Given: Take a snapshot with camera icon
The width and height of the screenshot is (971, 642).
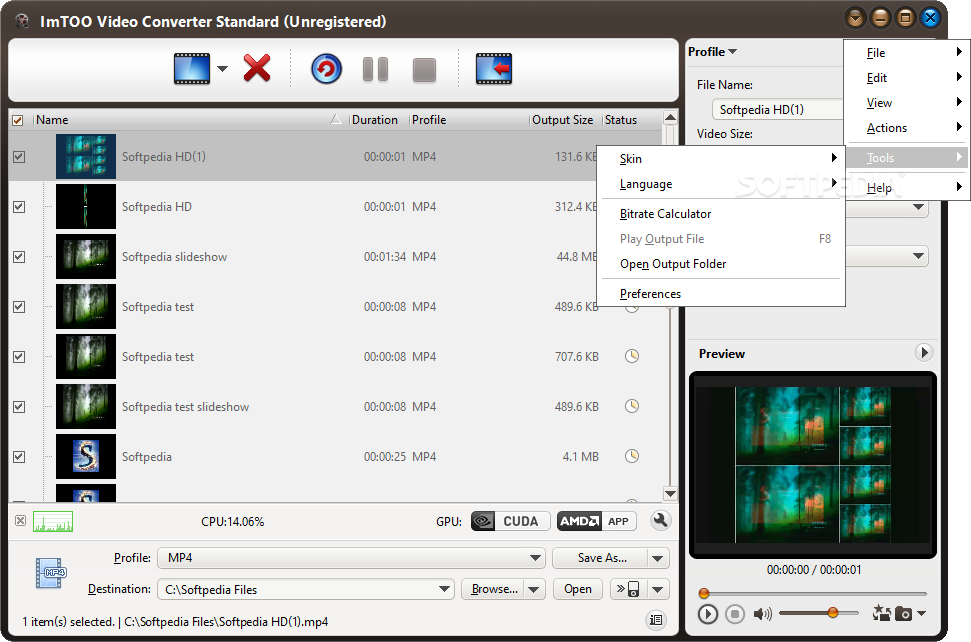Looking at the screenshot, I should pos(904,614).
